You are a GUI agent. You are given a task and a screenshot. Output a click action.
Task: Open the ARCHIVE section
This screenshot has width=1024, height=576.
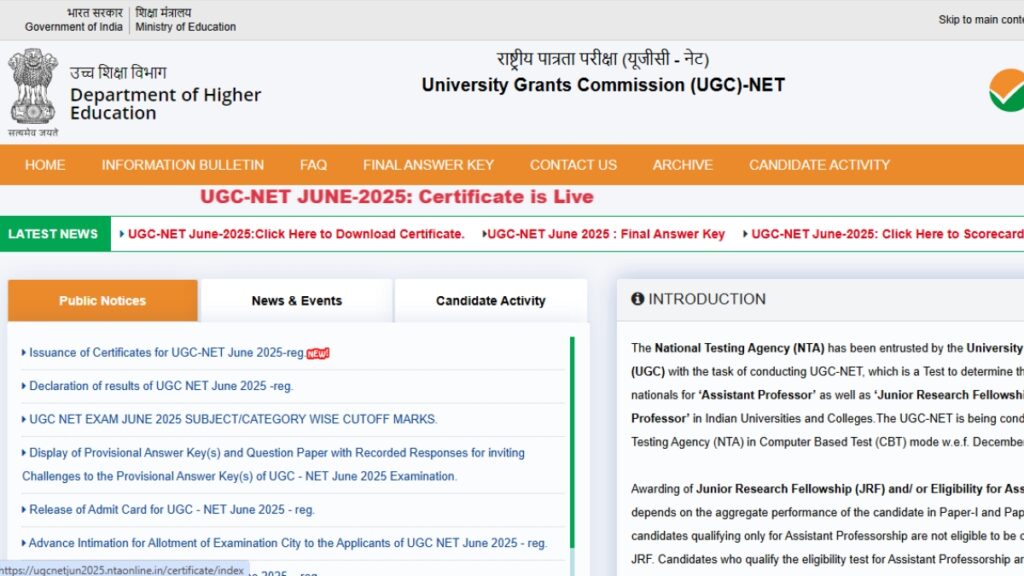click(x=682, y=164)
